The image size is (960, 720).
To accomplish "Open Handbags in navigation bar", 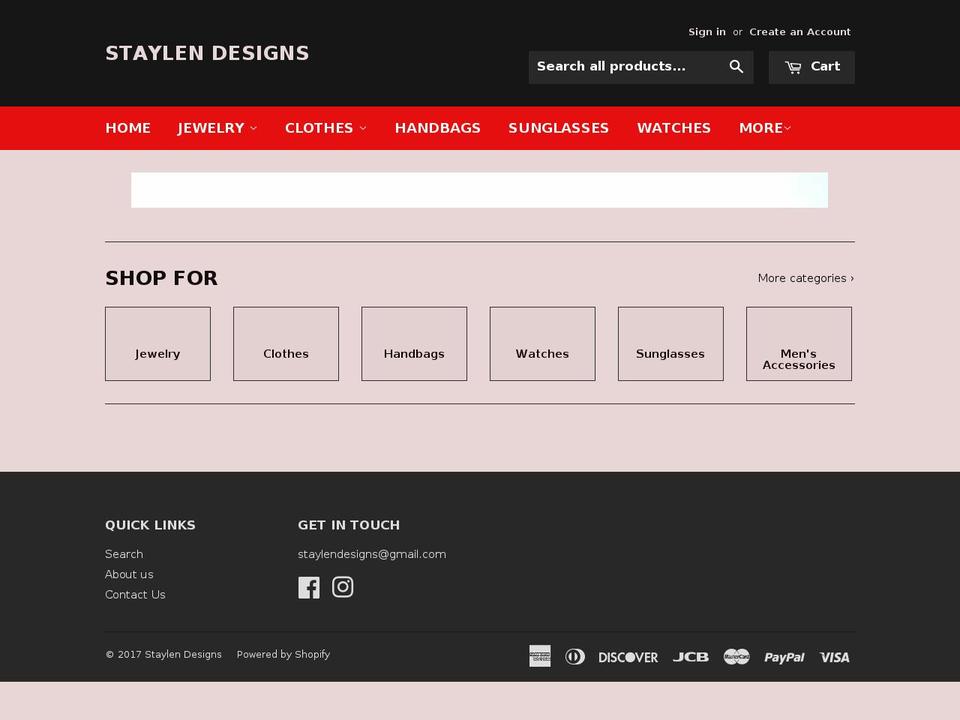I will tap(438, 128).
